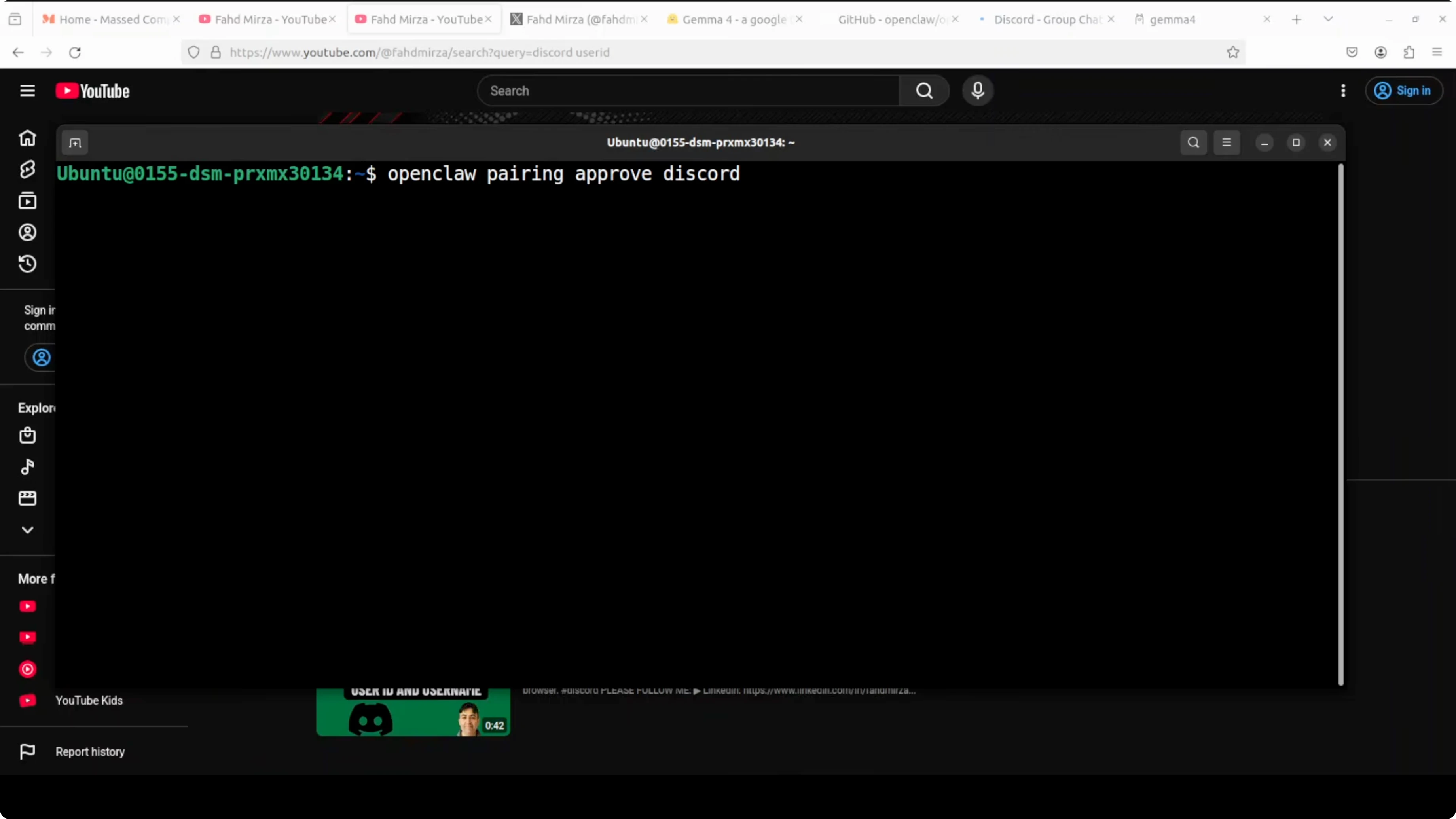
Task: Open the browser tab list dropdown
Action: click(1328, 19)
